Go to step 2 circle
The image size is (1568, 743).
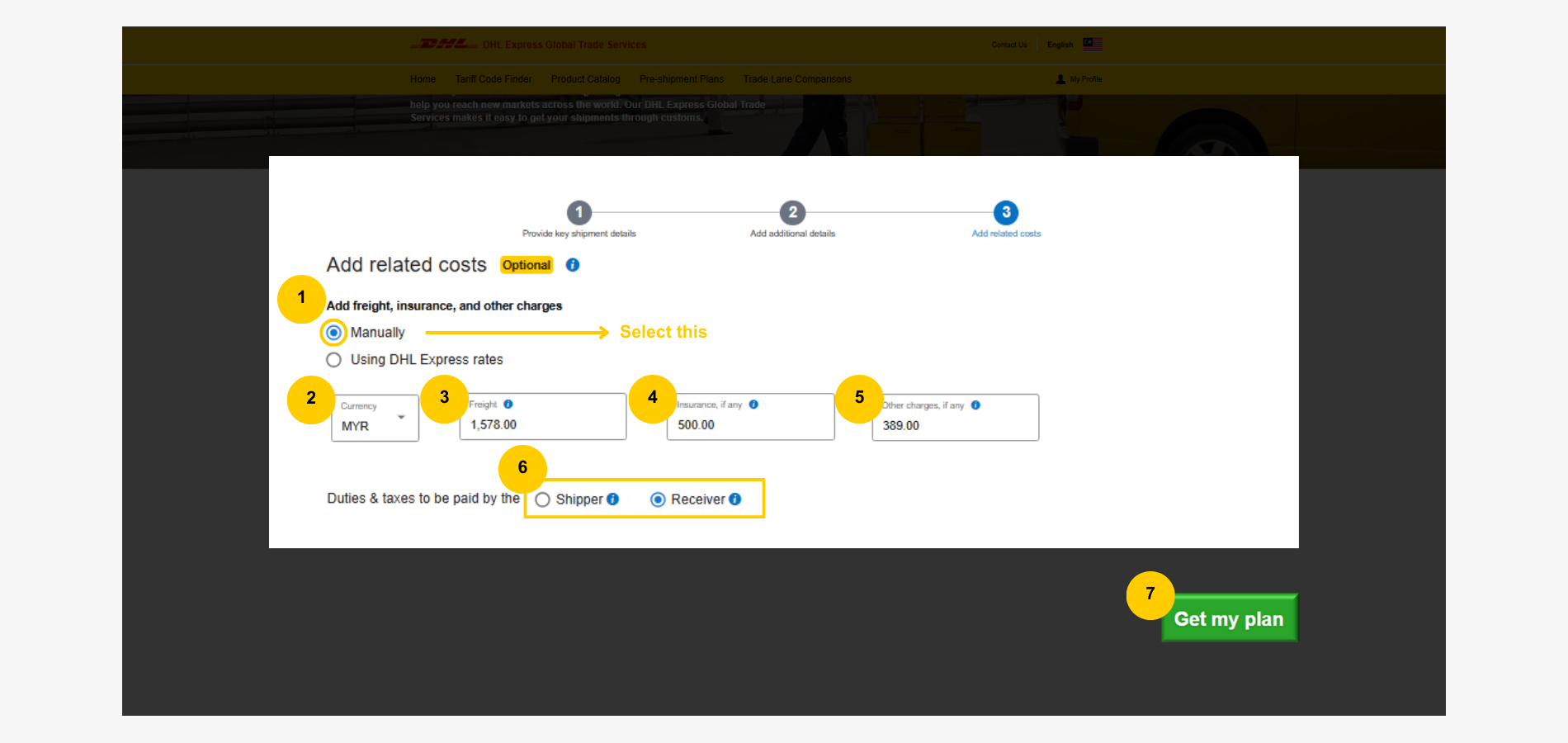pos(793,212)
